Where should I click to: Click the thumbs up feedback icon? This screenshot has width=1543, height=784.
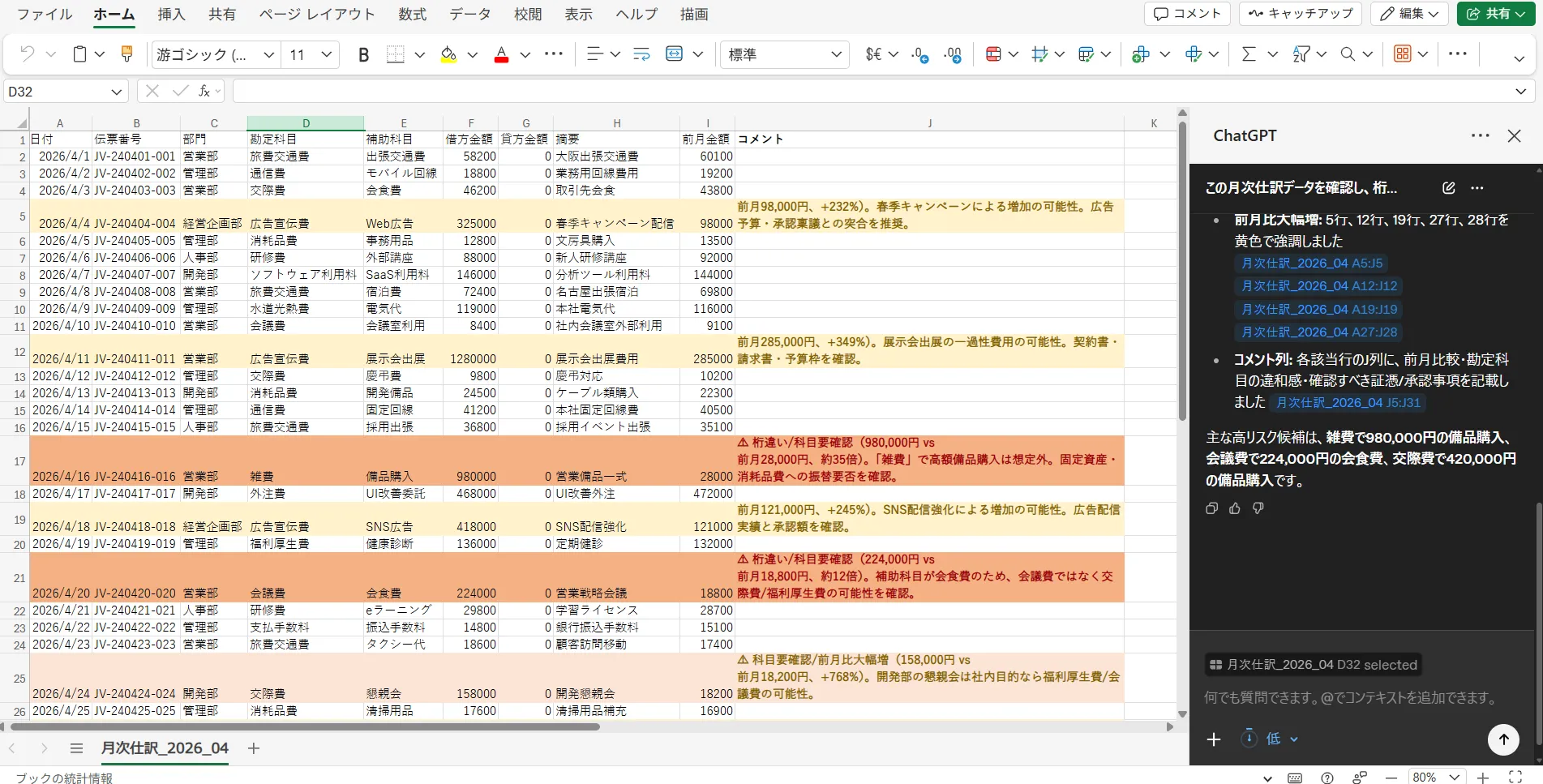pos(1235,508)
